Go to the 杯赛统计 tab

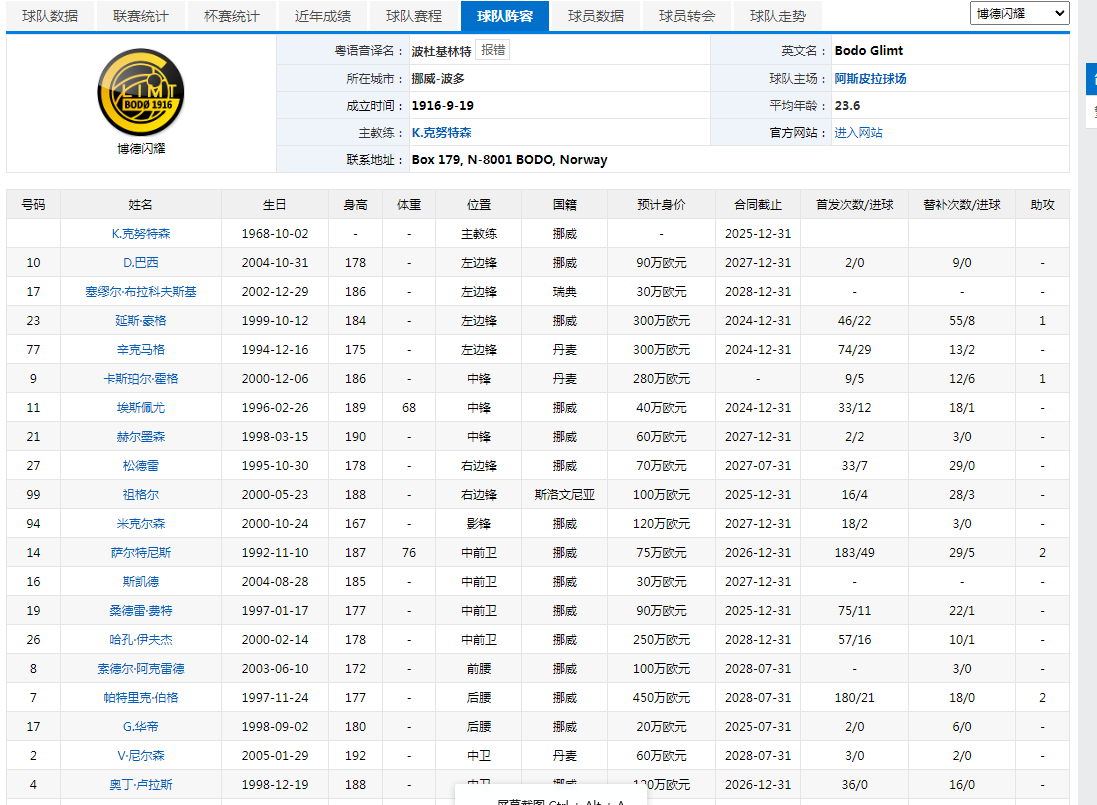tap(232, 16)
